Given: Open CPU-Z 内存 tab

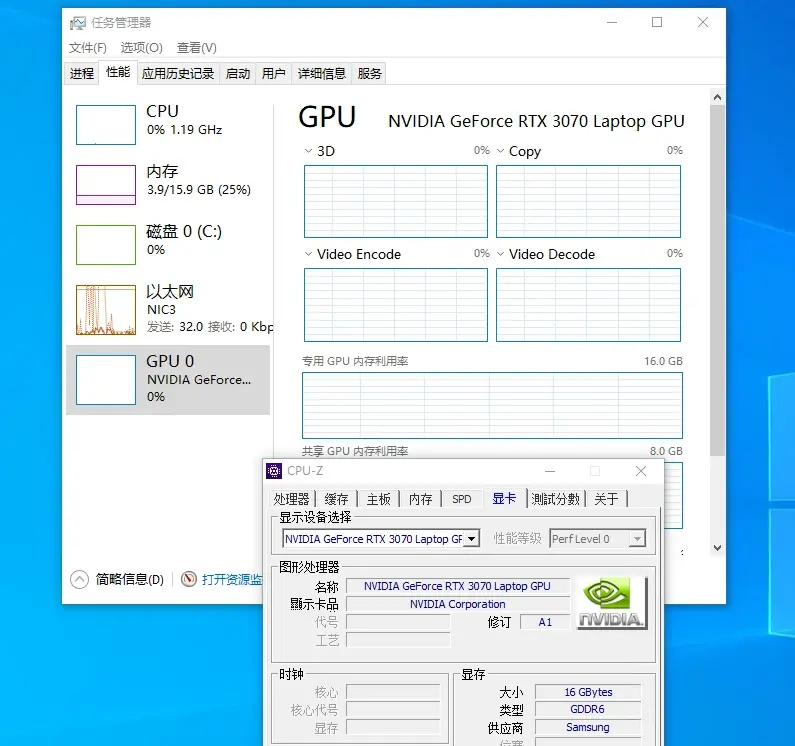Looking at the screenshot, I should 421,499.
